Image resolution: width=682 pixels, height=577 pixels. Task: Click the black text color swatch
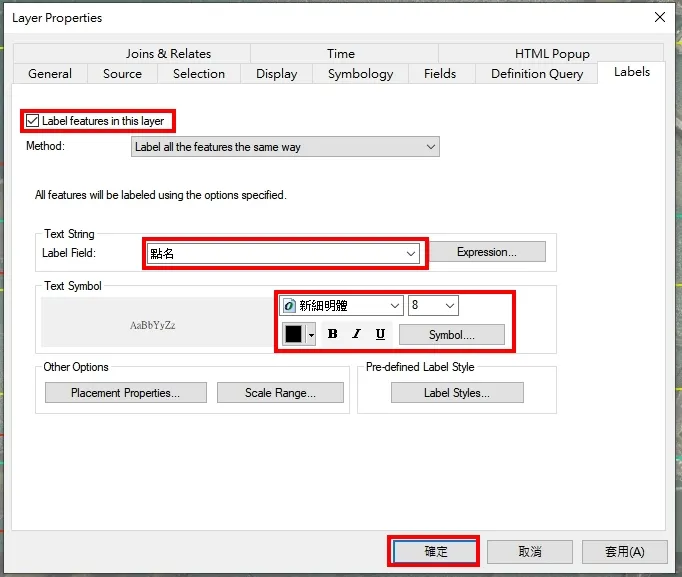coord(294,334)
